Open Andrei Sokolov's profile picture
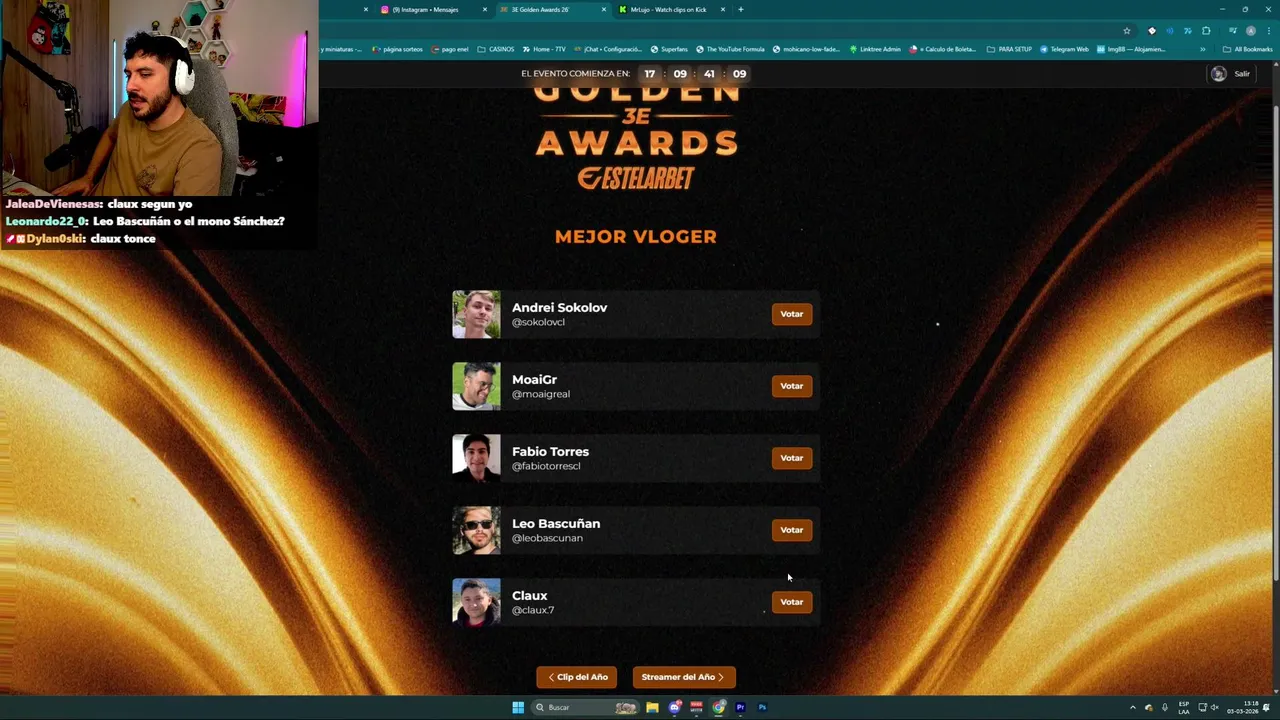1280x720 pixels. pyautogui.click(x=476, y=314)
